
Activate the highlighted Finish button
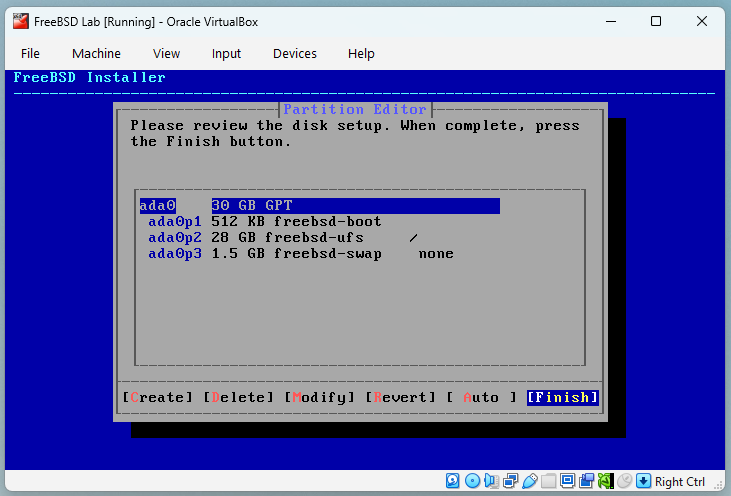(563, 397)
